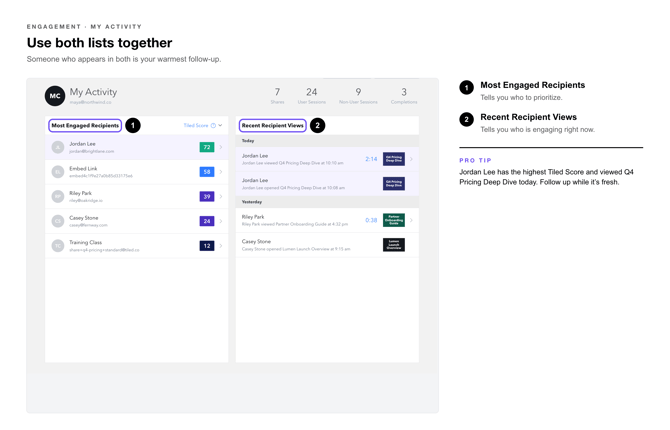
Task: Select the Training Class recipient name
Action: 85,242
